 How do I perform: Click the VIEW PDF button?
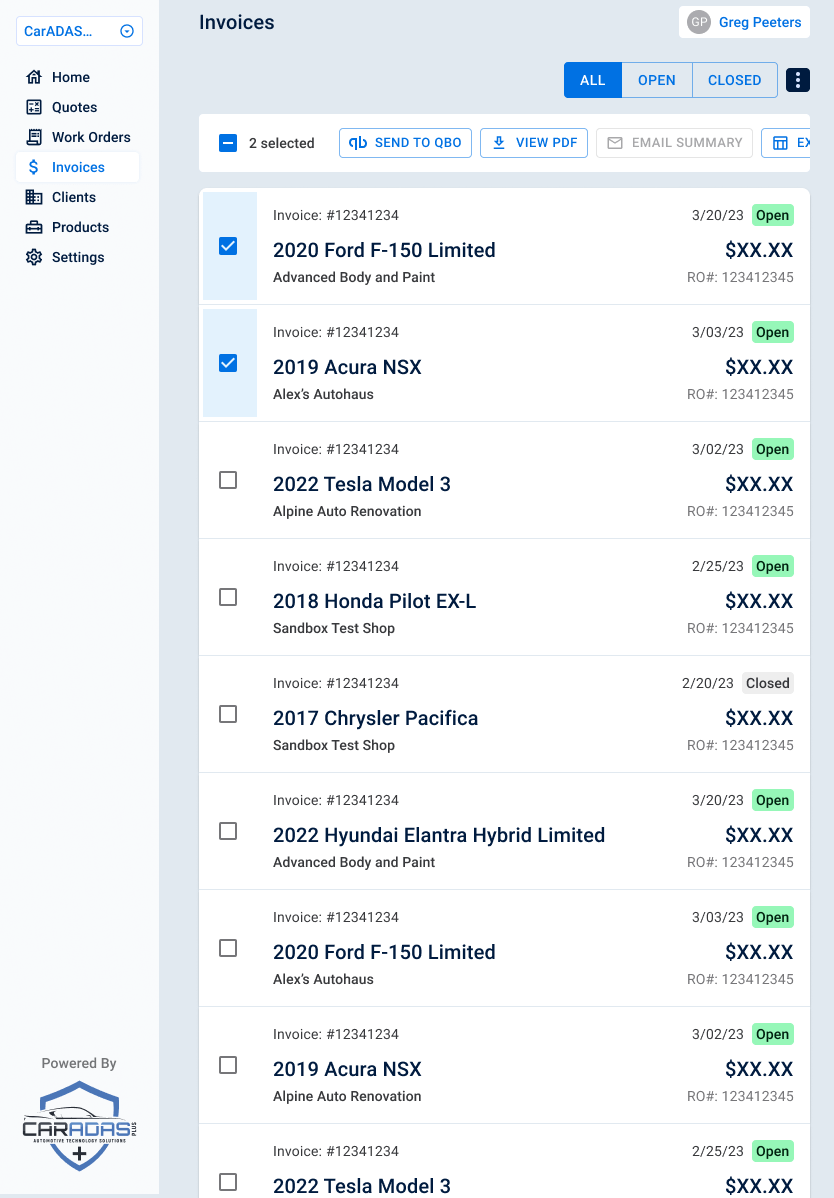[534, 143]
